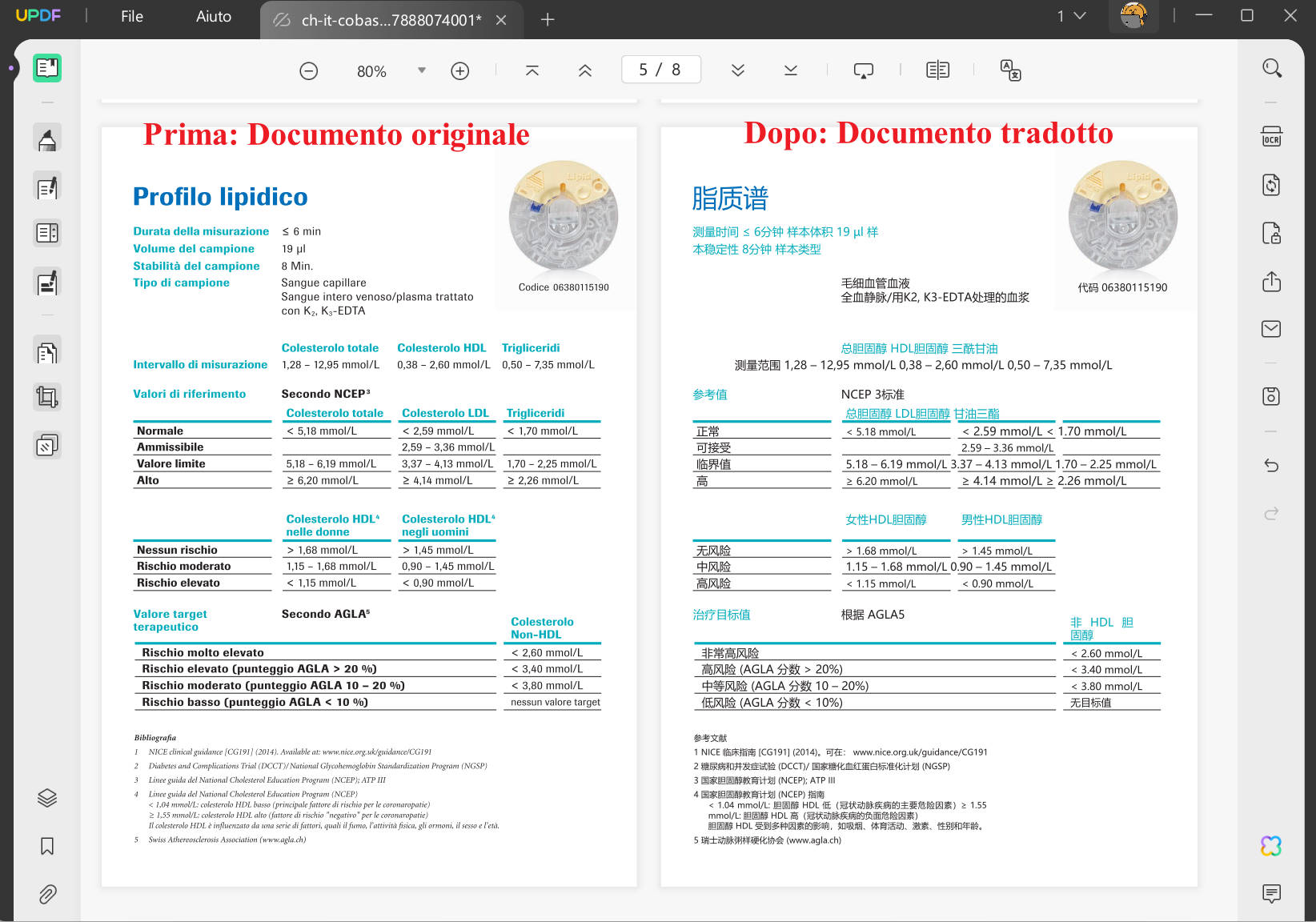Click the translated page lipid disc image
The height and width of the screenshot is (922, 1316).
point(1122,216)
